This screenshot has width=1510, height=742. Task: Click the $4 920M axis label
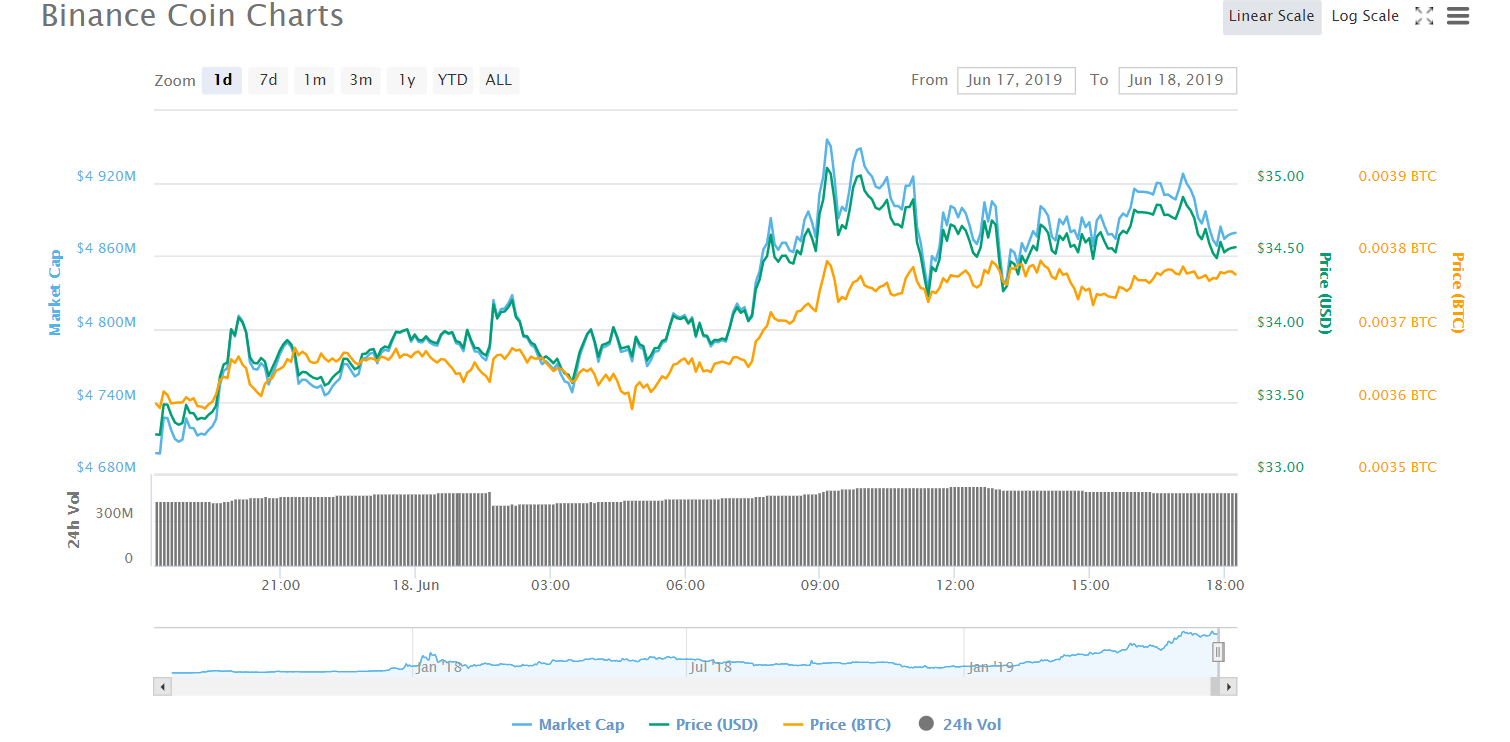tap(106, 176)
